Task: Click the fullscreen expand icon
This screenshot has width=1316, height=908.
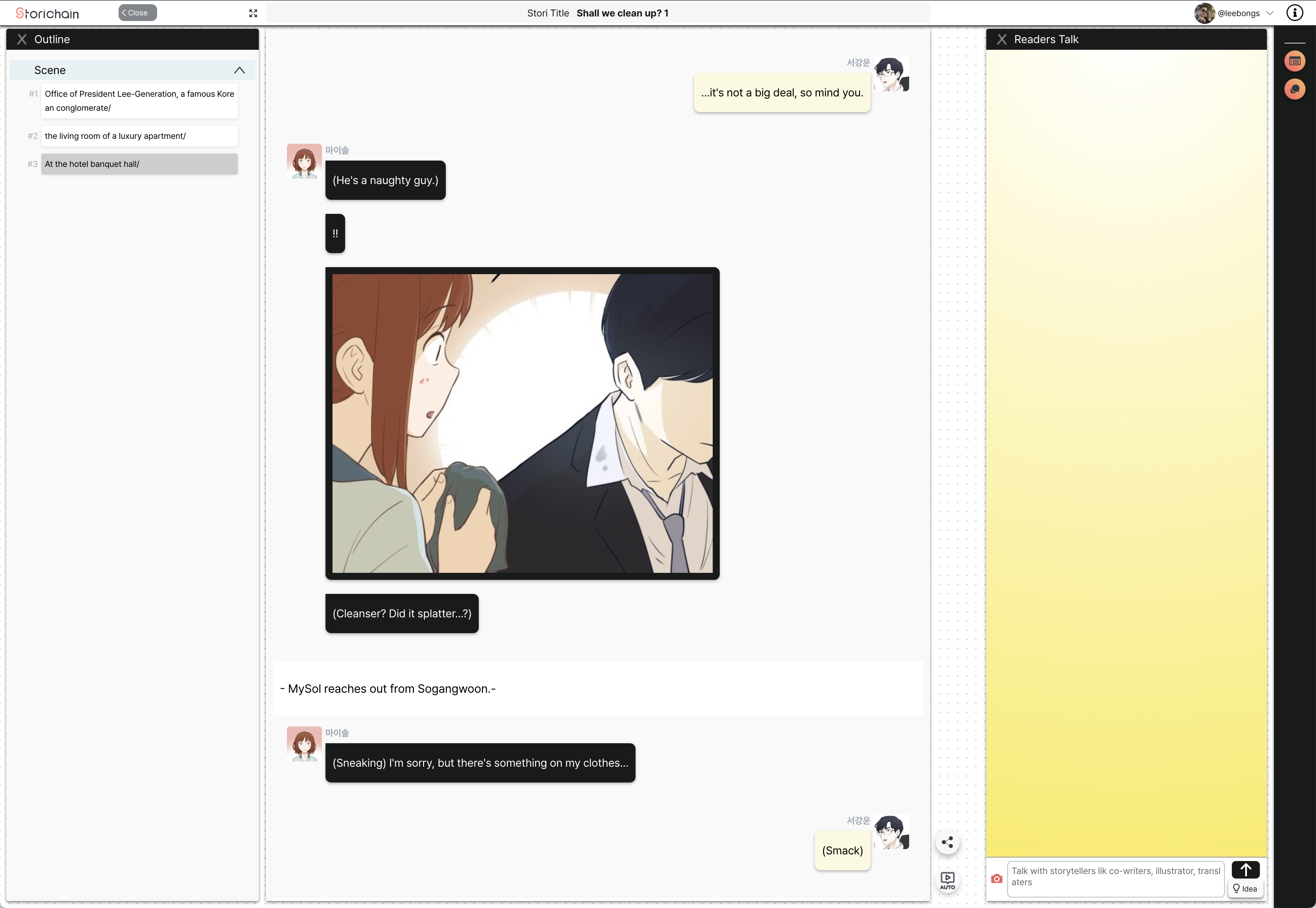Action: click(x=253, y=13)
